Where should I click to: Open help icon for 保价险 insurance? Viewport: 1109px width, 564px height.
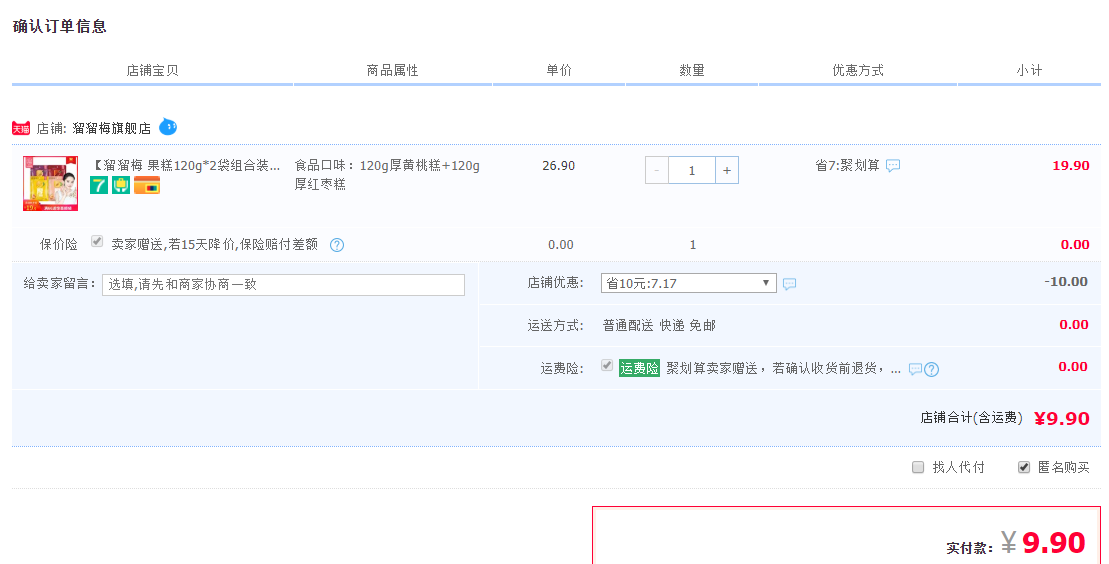point(337,245)
